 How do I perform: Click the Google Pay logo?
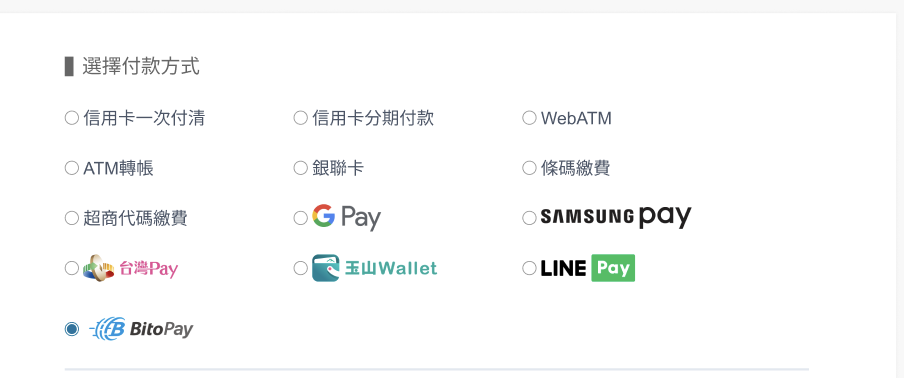pyautogui.click(x=346, y=218)
